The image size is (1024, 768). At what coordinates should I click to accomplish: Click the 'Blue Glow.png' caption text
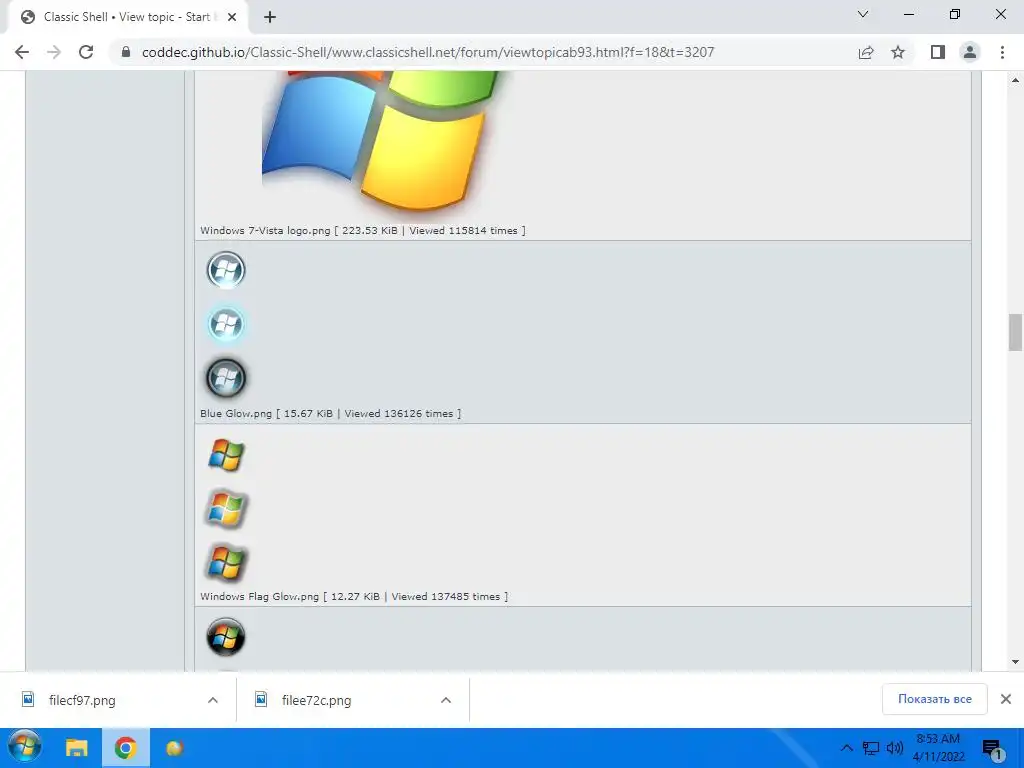coord(236,413)
